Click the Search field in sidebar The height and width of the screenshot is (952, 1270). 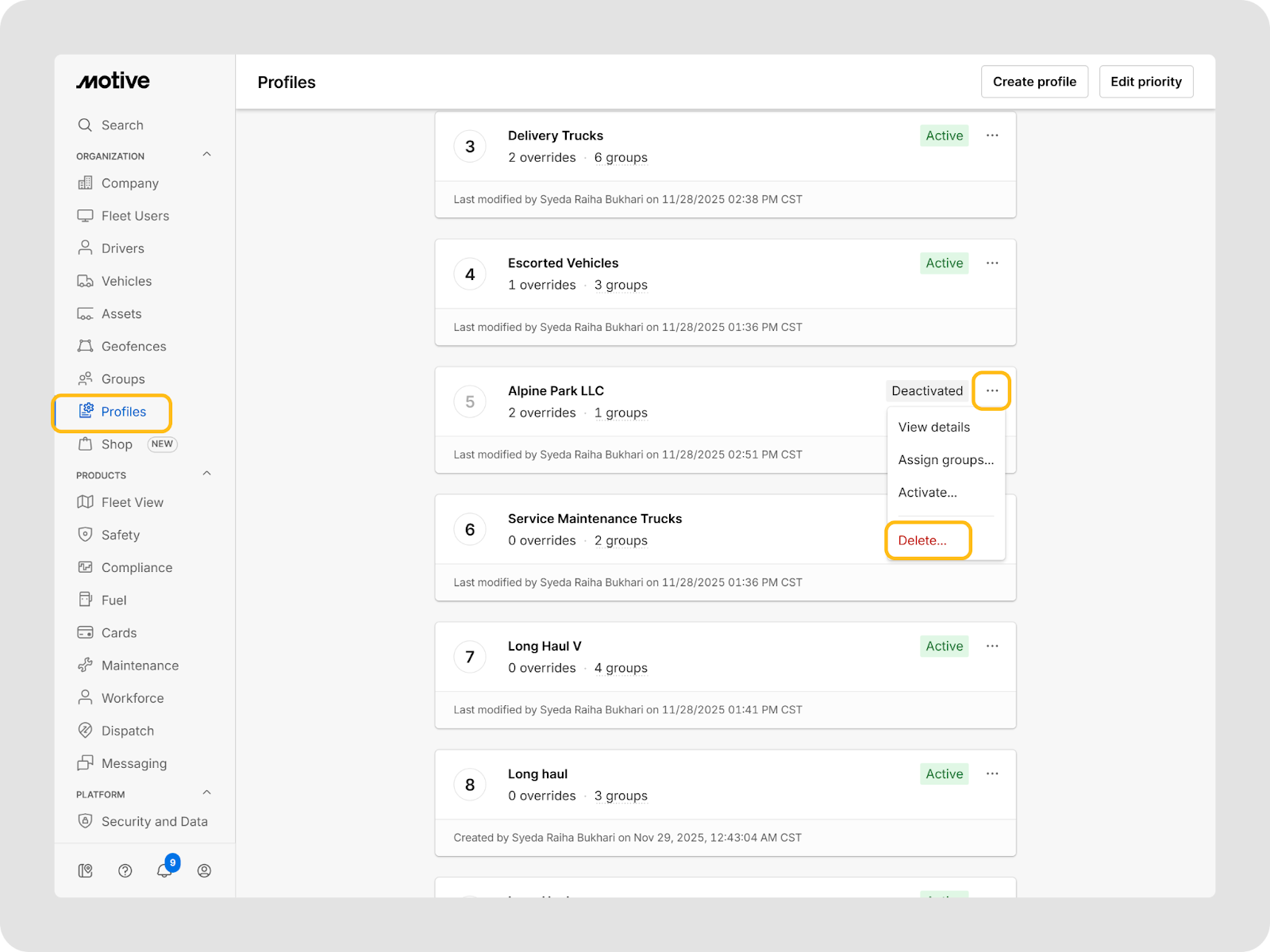point(122,125)
